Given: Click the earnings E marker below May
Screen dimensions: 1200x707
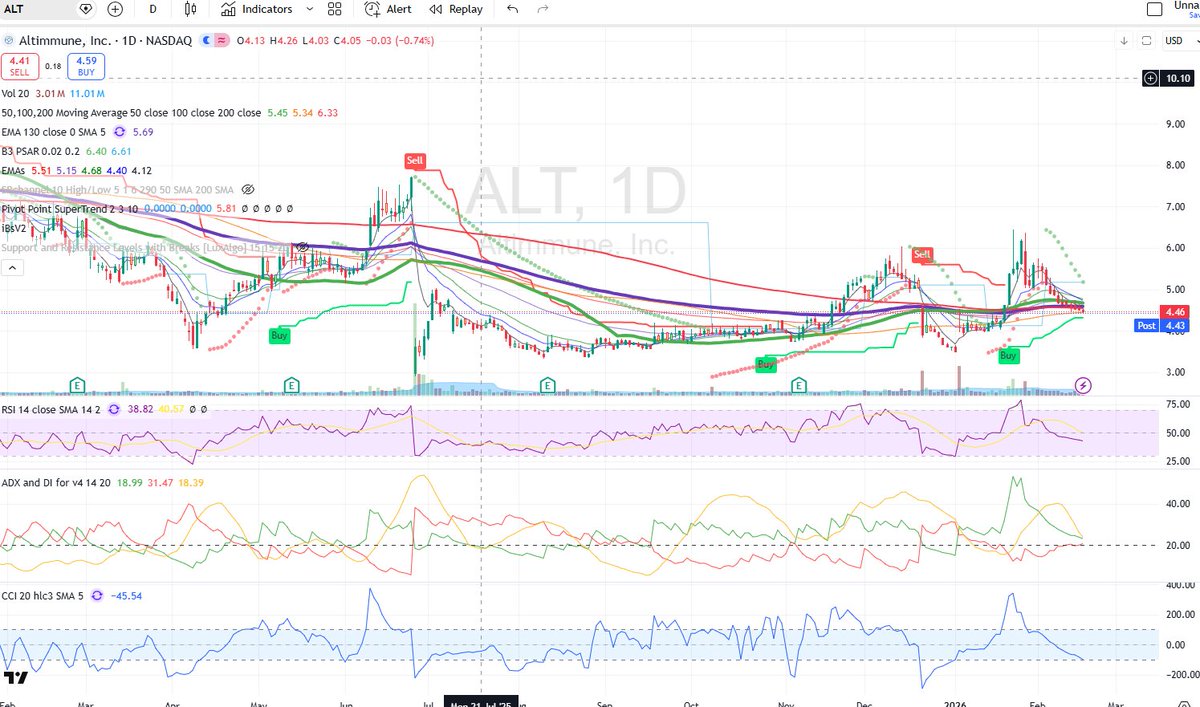Looking at the screenshot, I should point(291,384).
